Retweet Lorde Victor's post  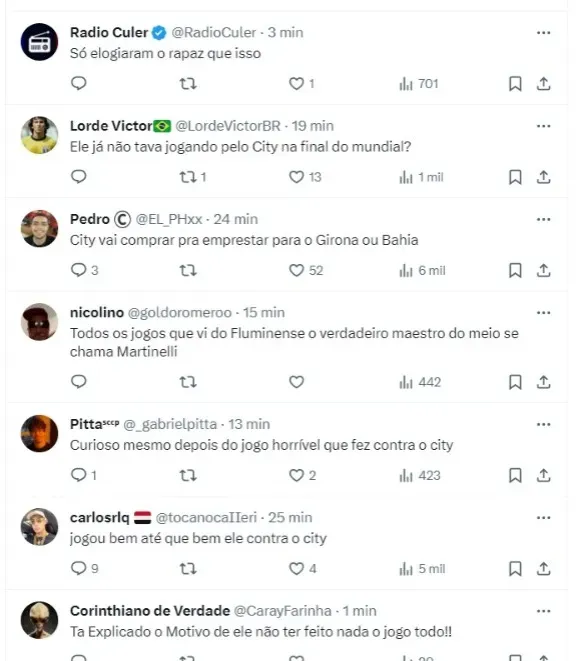point(188,177)
